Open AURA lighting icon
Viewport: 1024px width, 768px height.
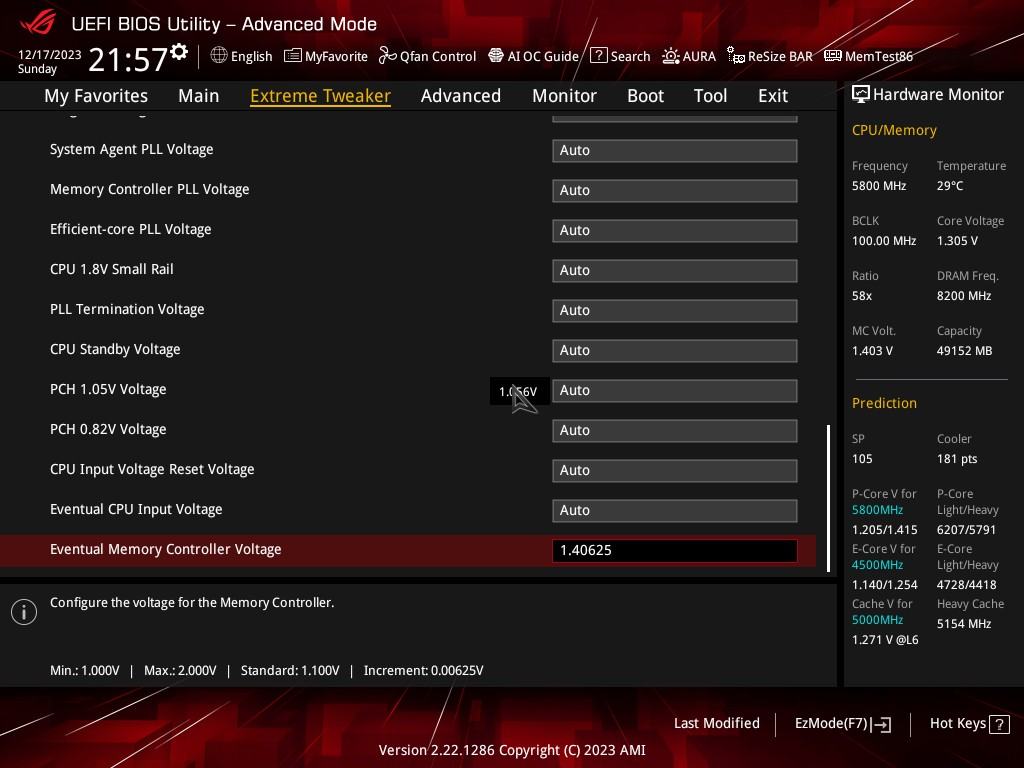tap(671, 56)
